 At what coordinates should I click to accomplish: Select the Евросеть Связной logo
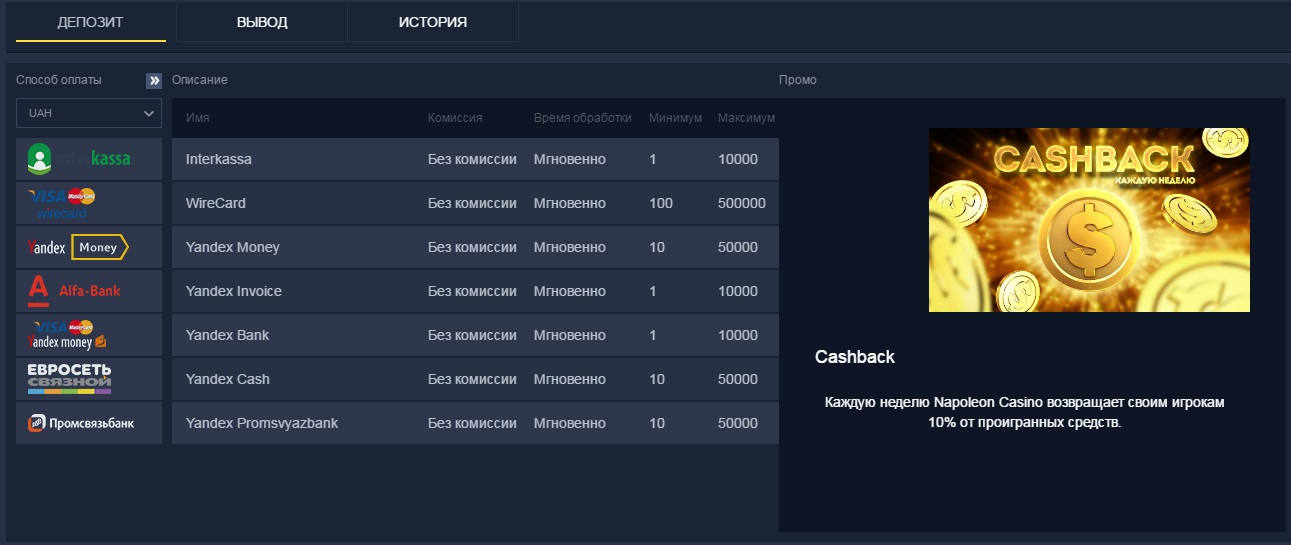[x=89, y=379]
